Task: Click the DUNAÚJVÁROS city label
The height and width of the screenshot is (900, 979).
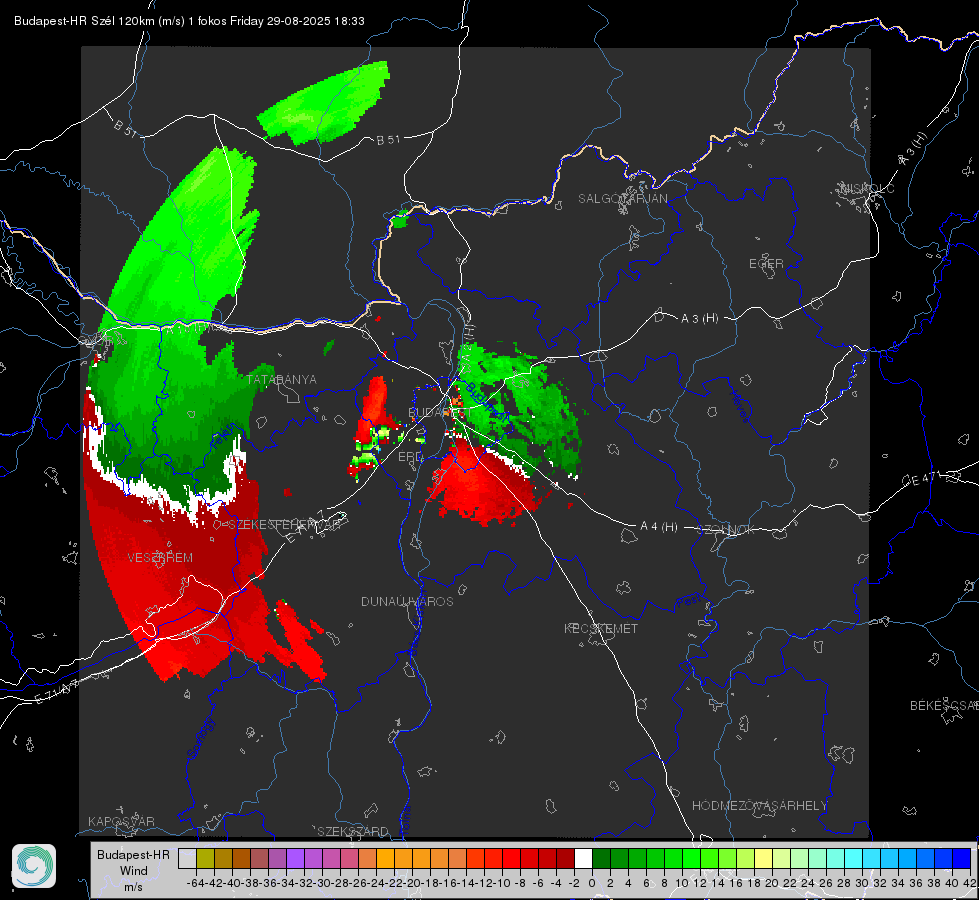Action: click(407, 601)
